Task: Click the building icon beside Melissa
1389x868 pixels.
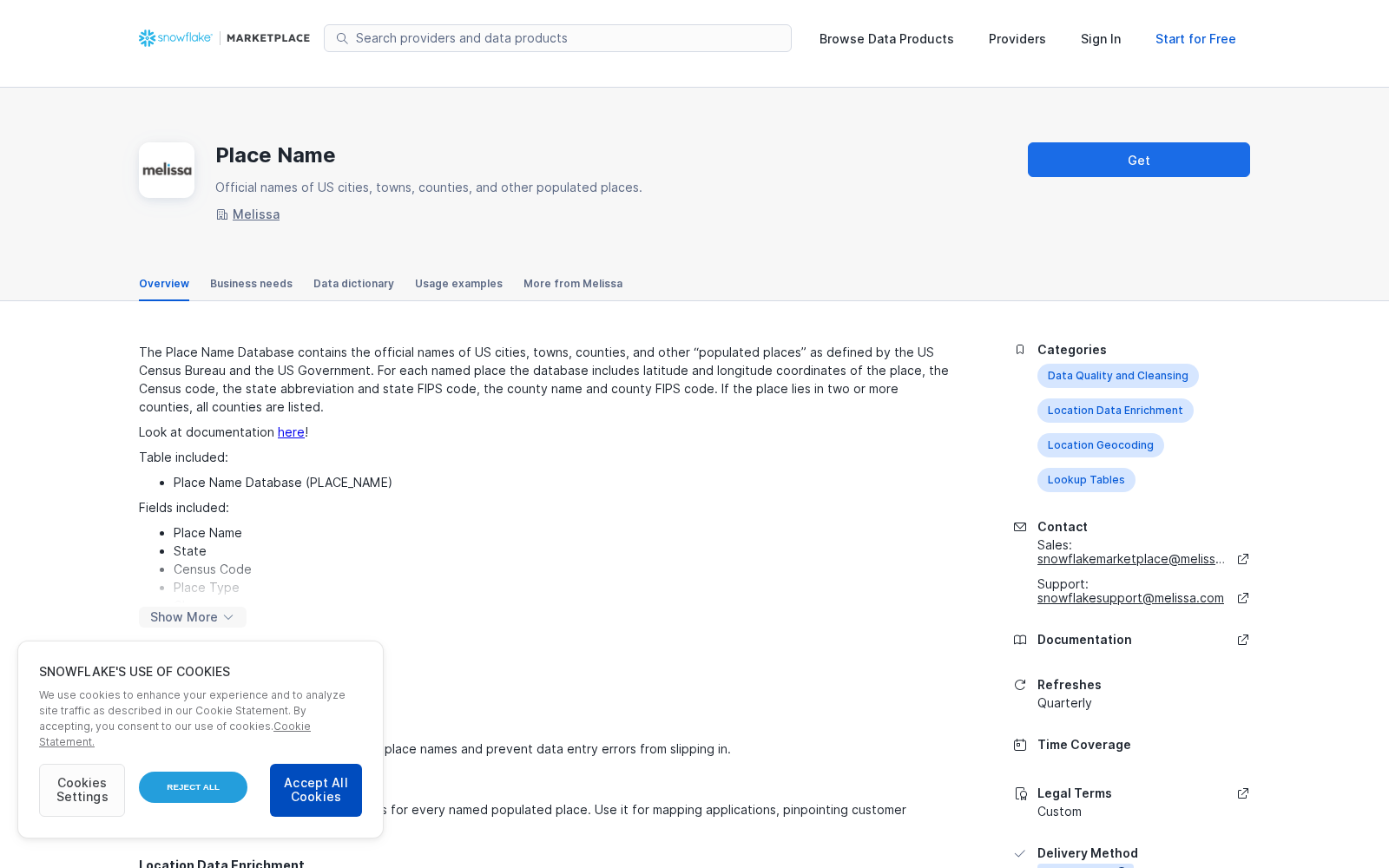Action: [x=221, y=214]
